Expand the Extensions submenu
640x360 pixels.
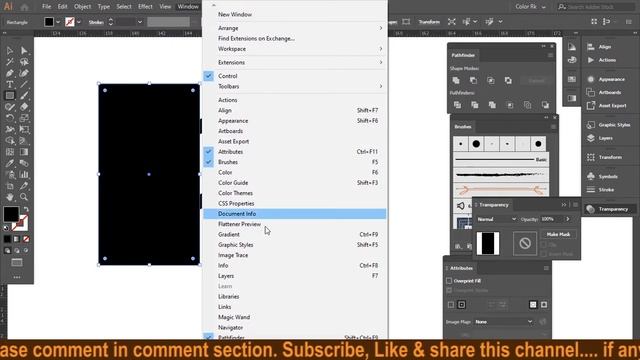point(295,62)
